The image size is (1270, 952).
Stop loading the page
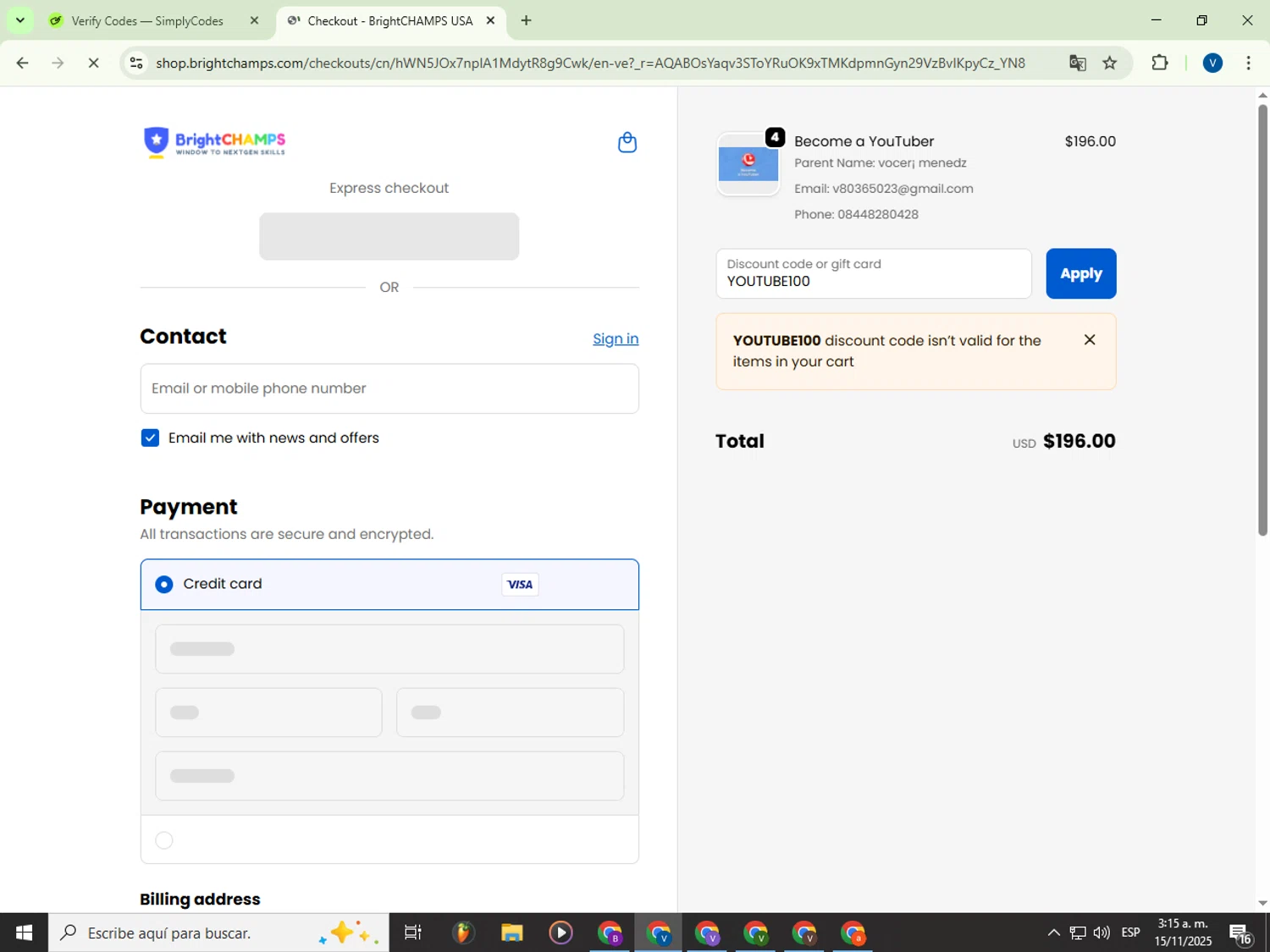pyautogui.click(x=94, y=63)
